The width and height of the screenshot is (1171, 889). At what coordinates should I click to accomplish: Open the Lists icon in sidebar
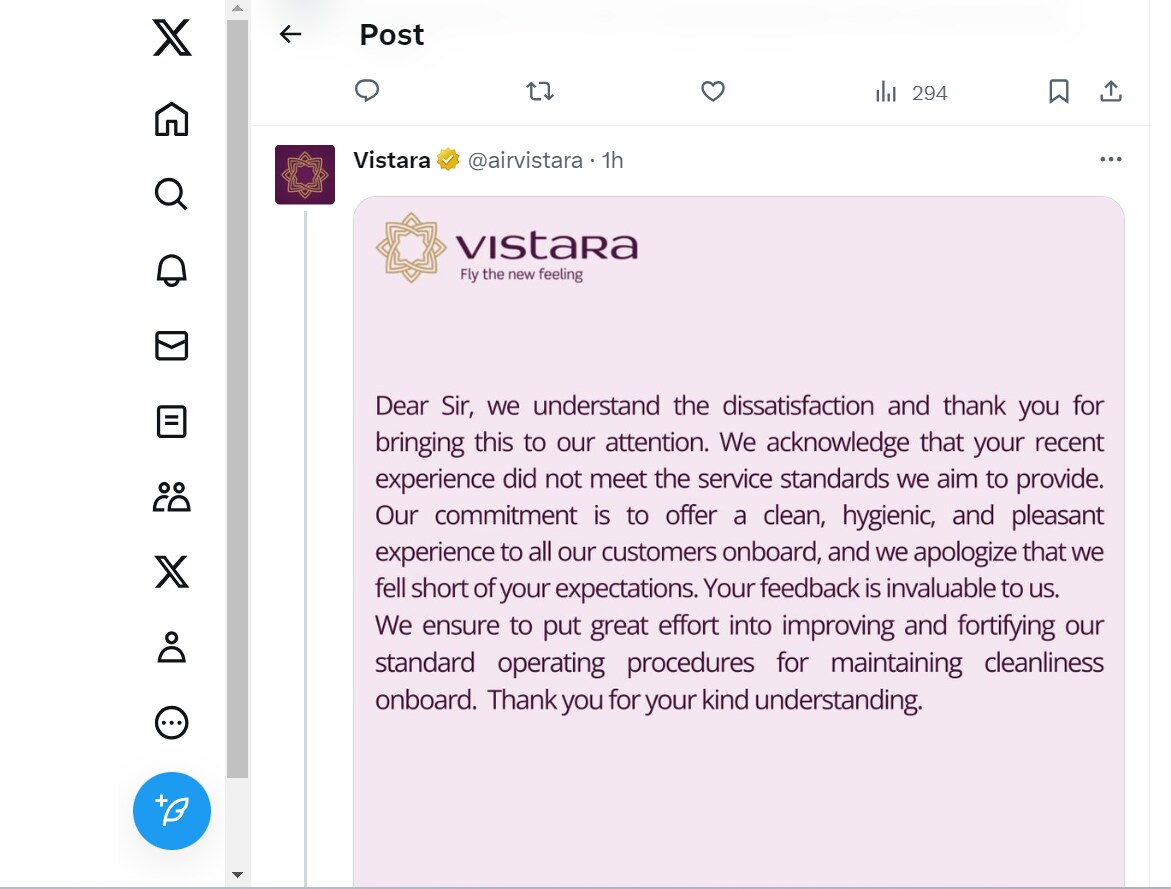(172, 421)
